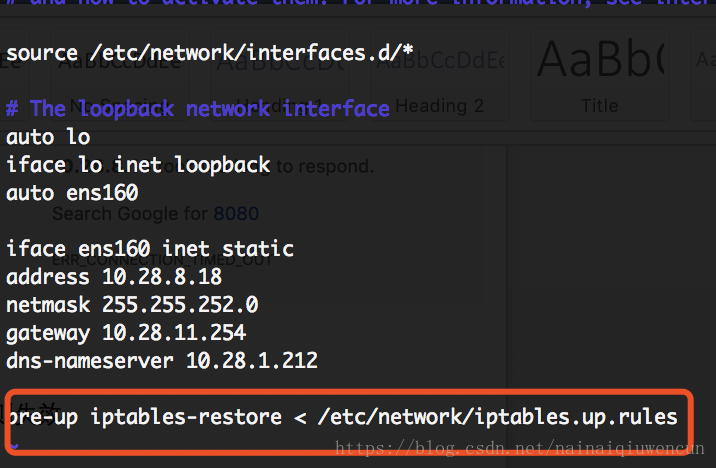Click the dns-nameserver 10.28.1.212 value

click(250, 359)
